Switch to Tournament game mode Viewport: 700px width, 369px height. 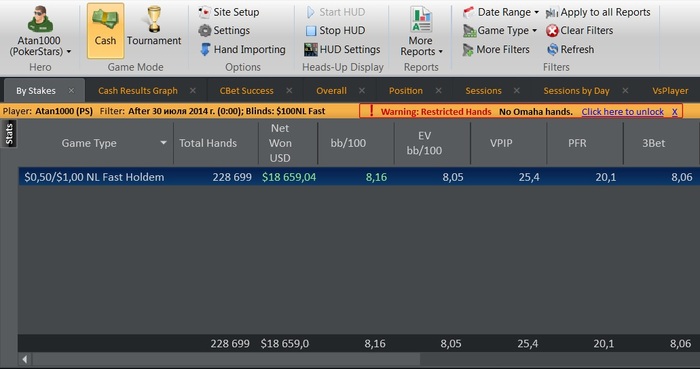click(154, 27)
